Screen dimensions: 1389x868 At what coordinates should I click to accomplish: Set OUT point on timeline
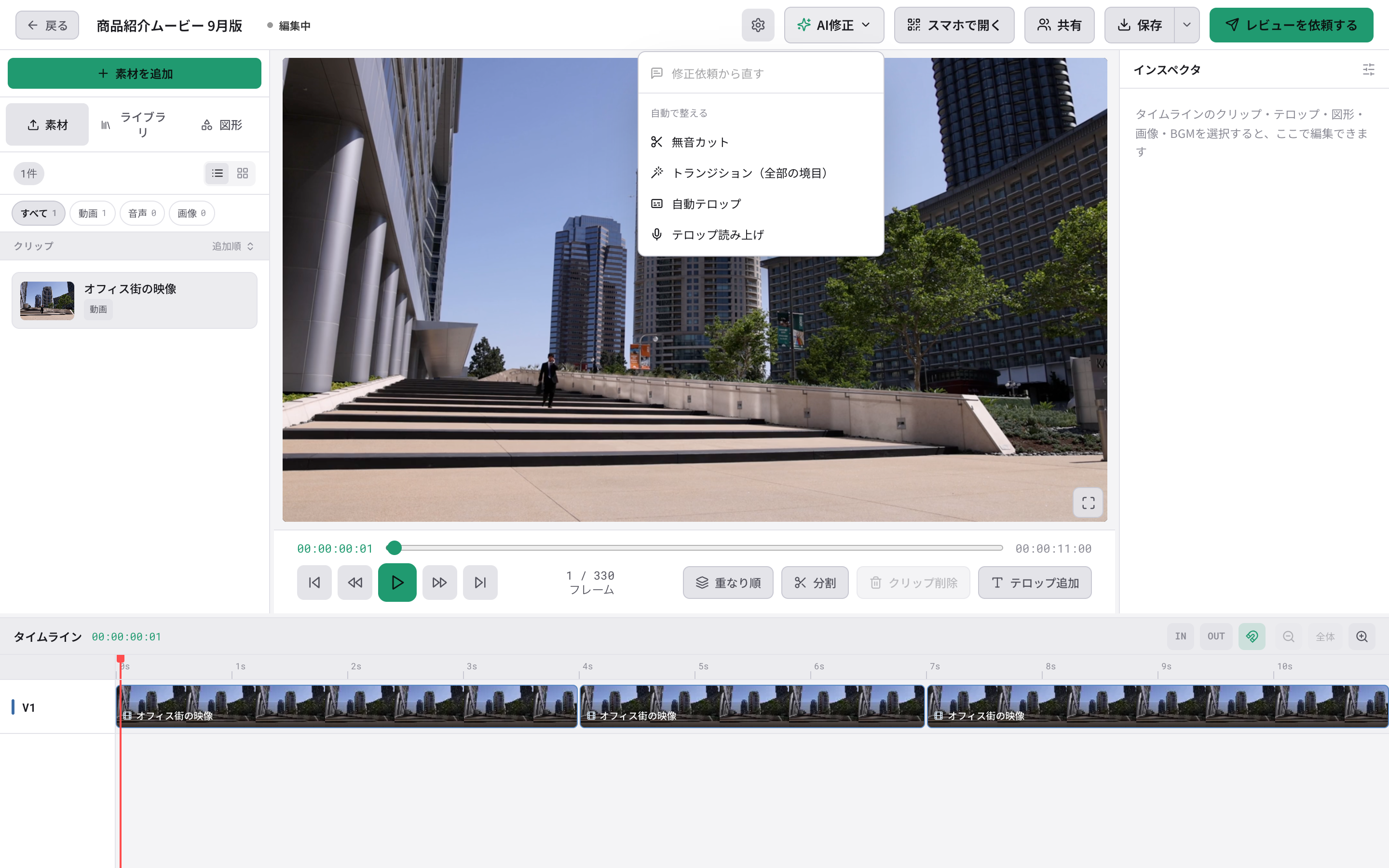click(x=1216, y=637)
